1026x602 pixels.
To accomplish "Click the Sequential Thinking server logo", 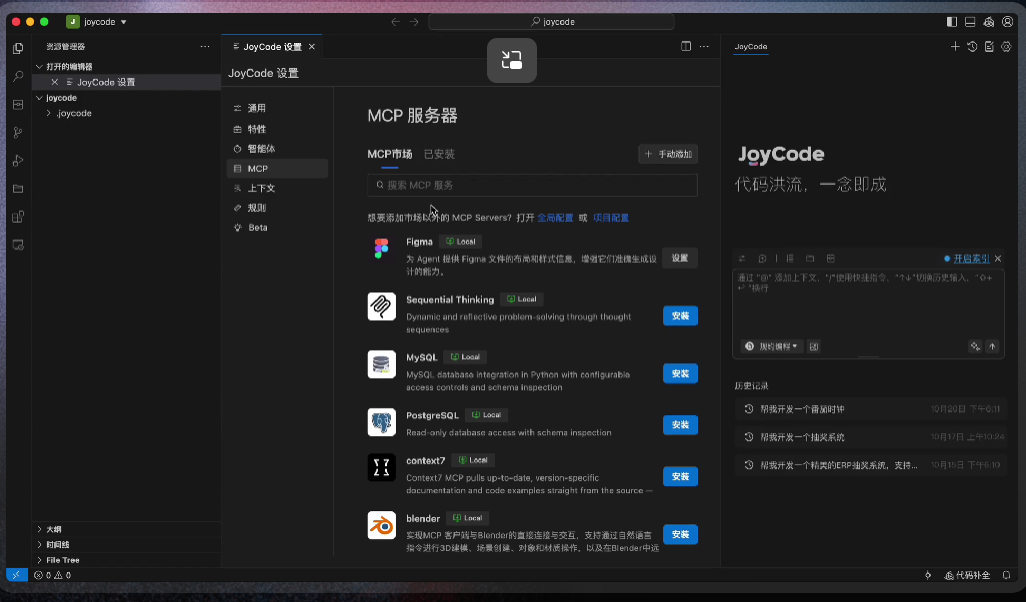I will pos(381,306).
